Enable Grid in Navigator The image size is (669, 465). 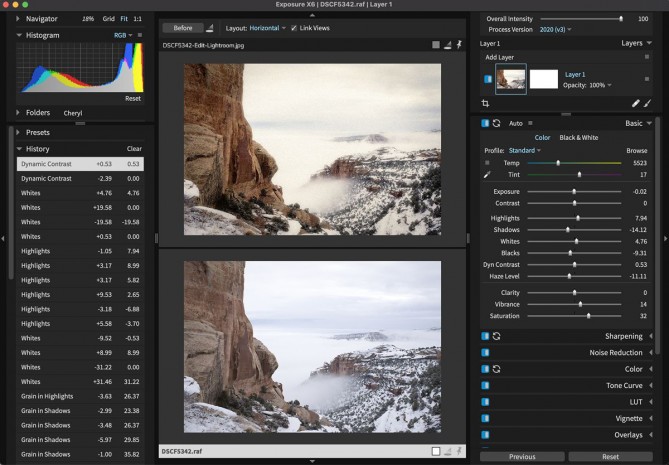click(108, 19)
